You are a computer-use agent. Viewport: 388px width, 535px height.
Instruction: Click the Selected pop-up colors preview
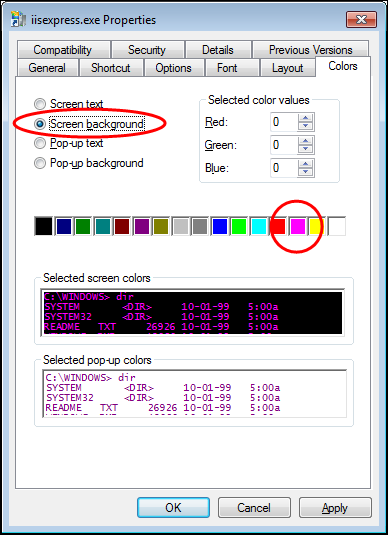(195, 393)
